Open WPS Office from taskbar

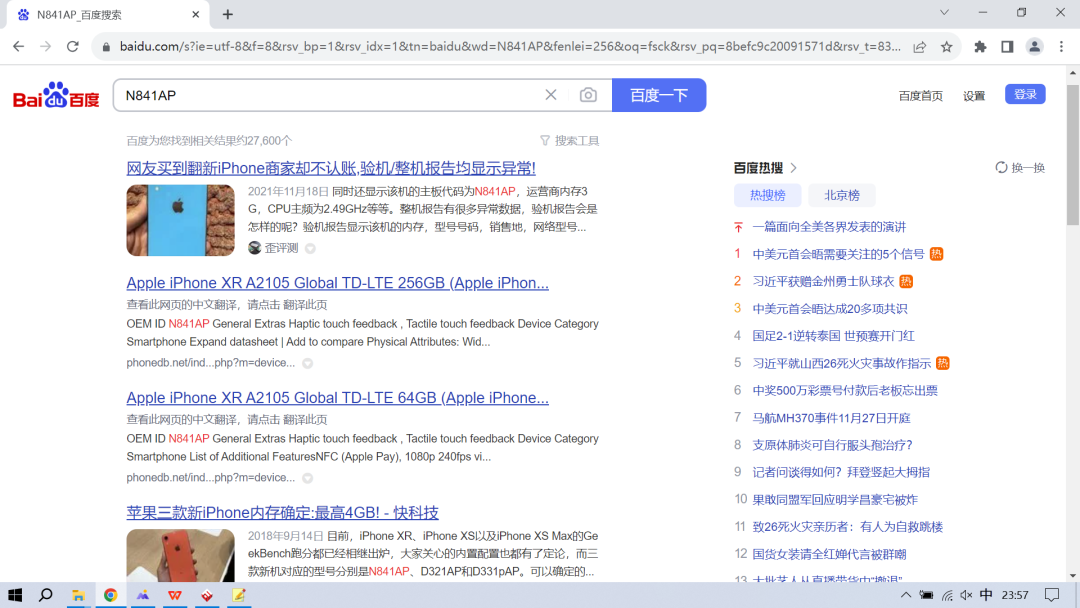174,595
